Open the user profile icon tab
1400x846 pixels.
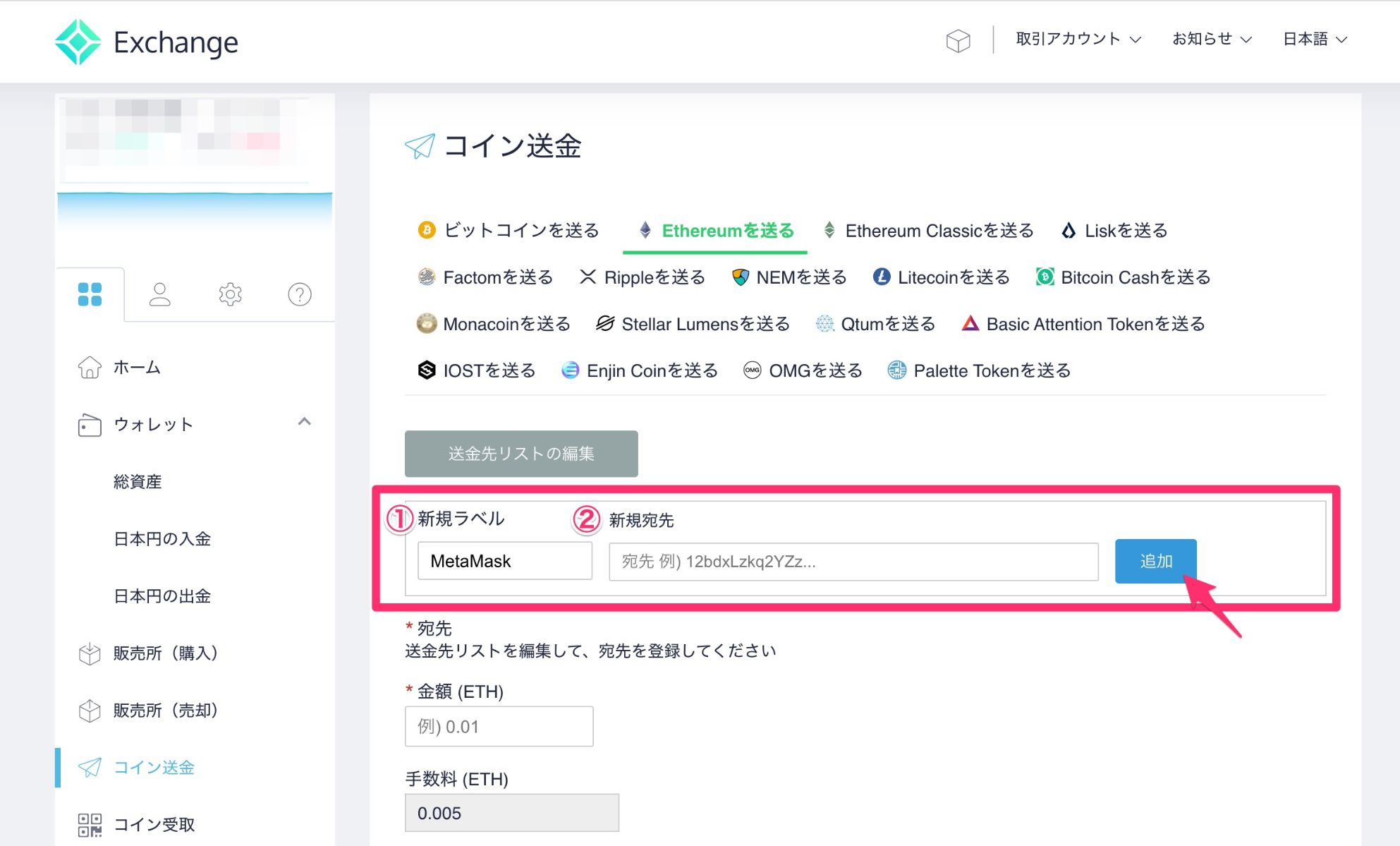pyautogui.click(x=160, y=294)
